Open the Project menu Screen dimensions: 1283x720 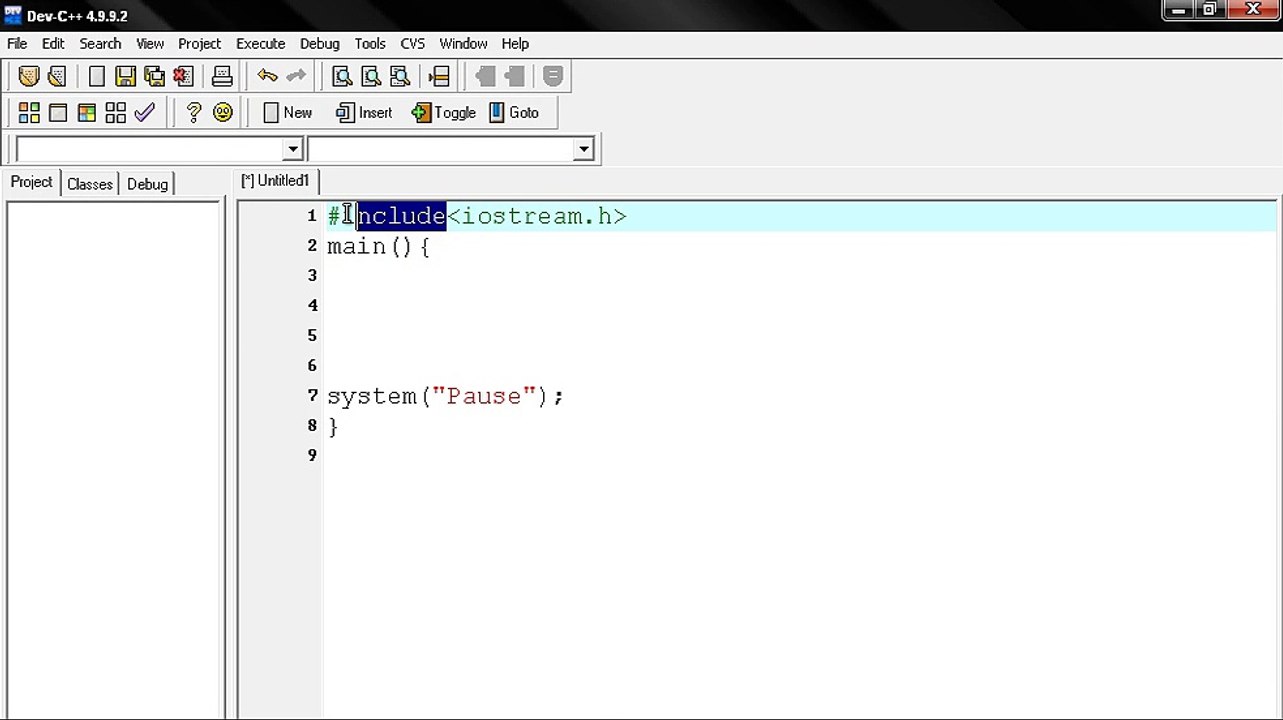199,44
